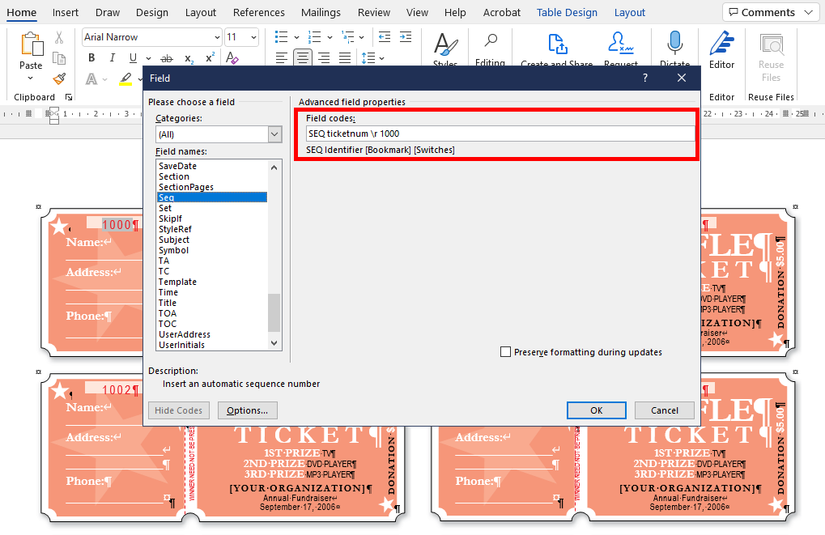Open line spacing options

[373, 58]
